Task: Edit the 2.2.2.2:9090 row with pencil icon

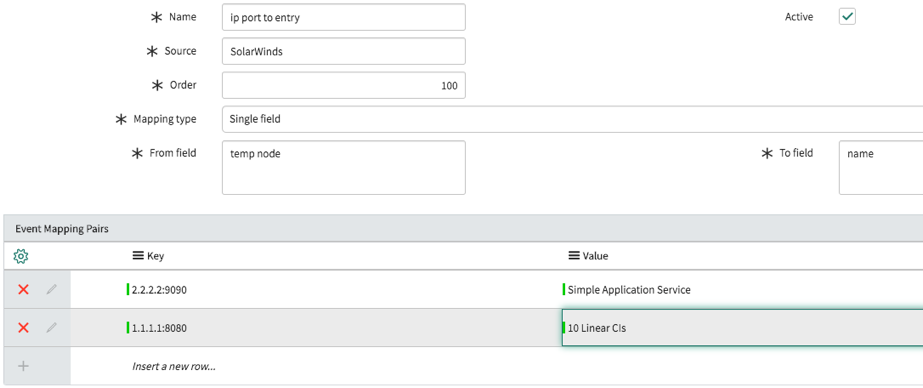Action: click(x=52, y=290)
